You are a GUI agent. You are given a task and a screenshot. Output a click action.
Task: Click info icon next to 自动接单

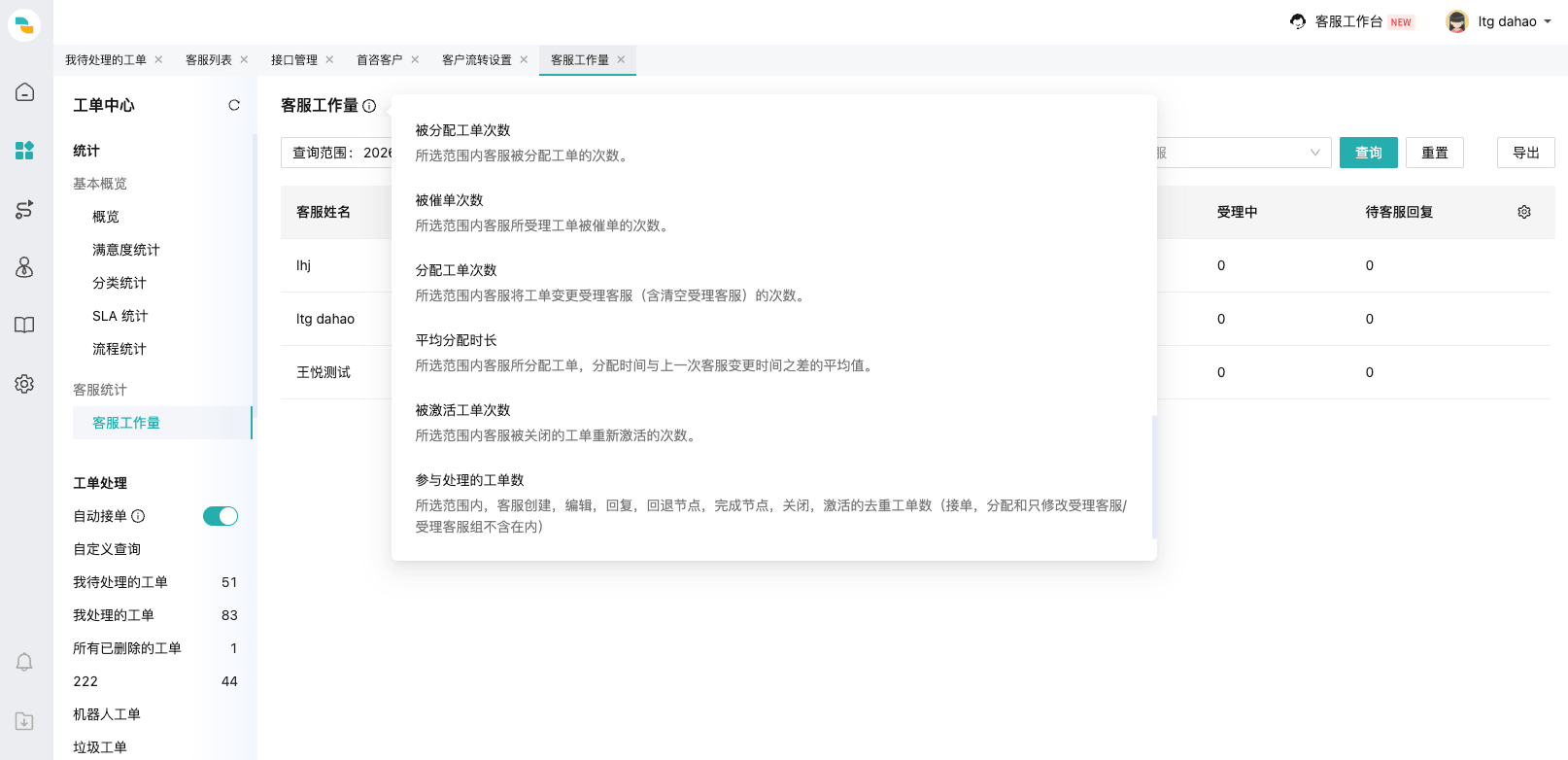point(138,516)
